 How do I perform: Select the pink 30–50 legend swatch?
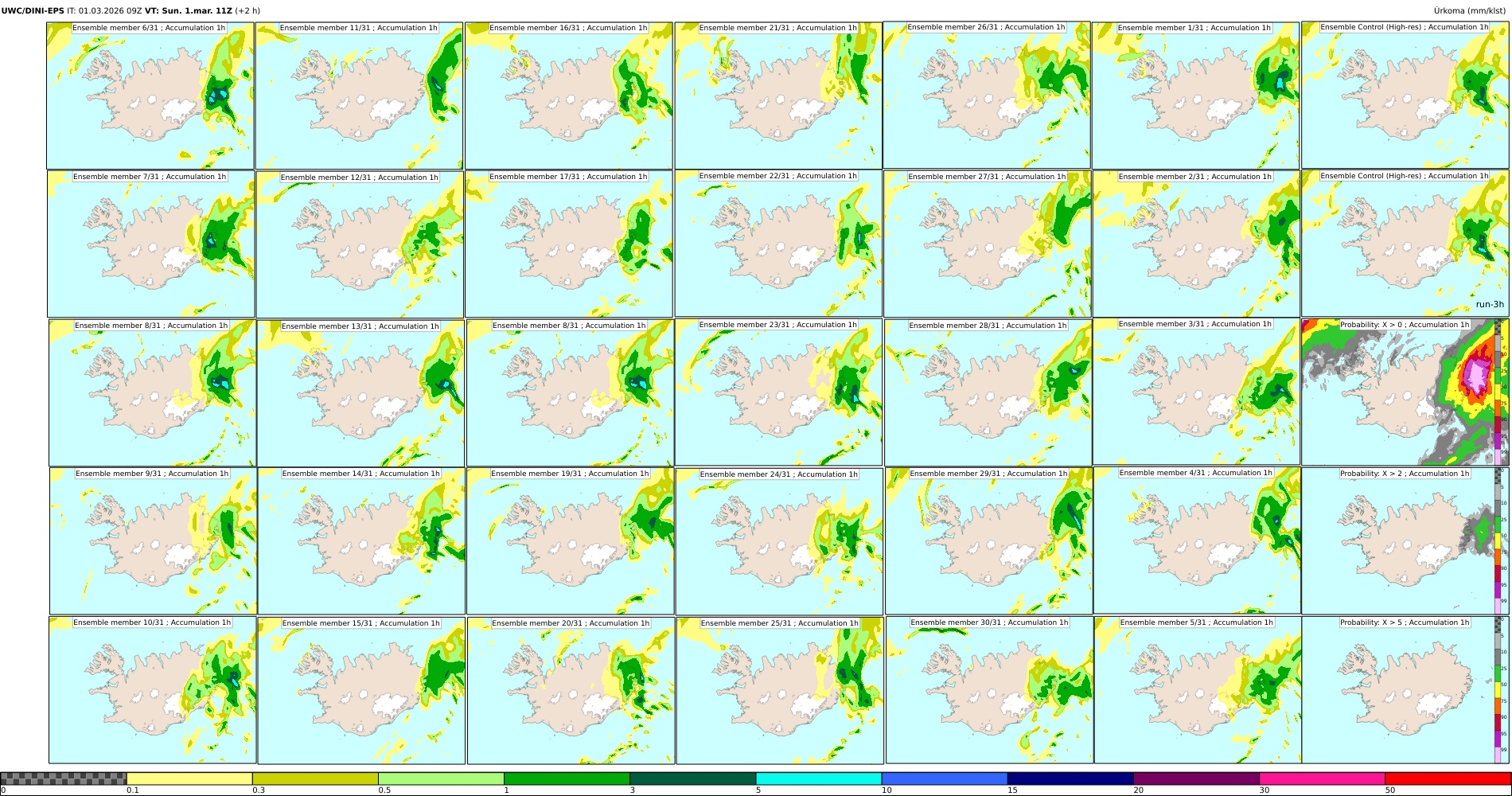[1323, 778]
